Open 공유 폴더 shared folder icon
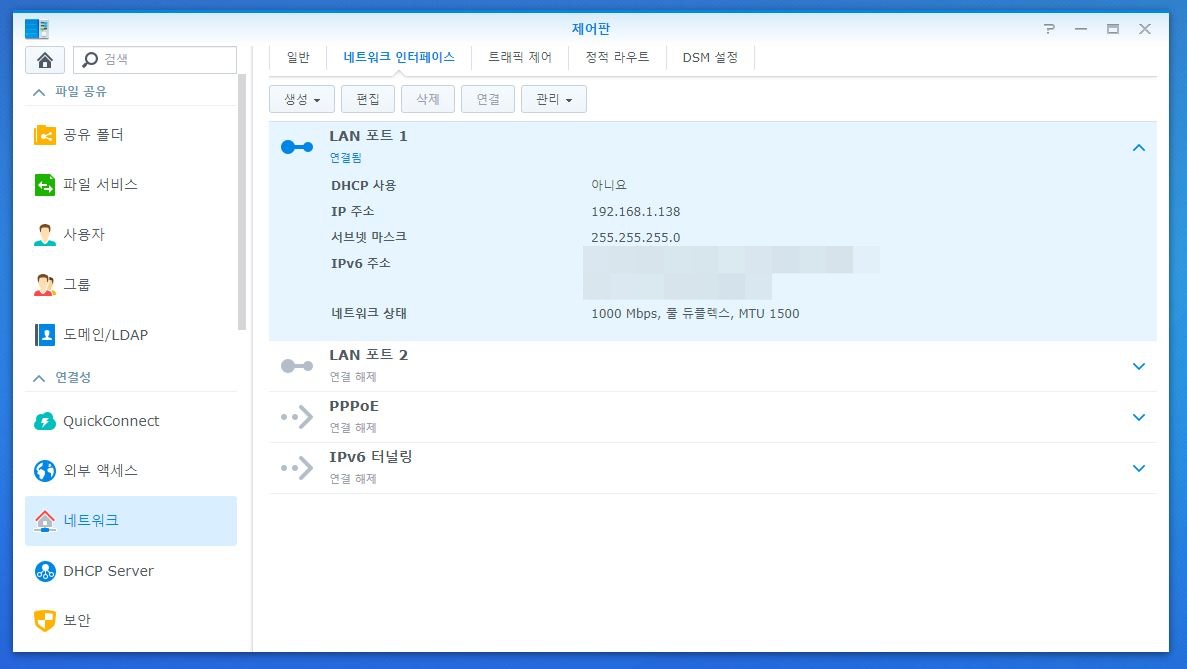This screenshot has width=1187, height=669. [x=45, y=135]
